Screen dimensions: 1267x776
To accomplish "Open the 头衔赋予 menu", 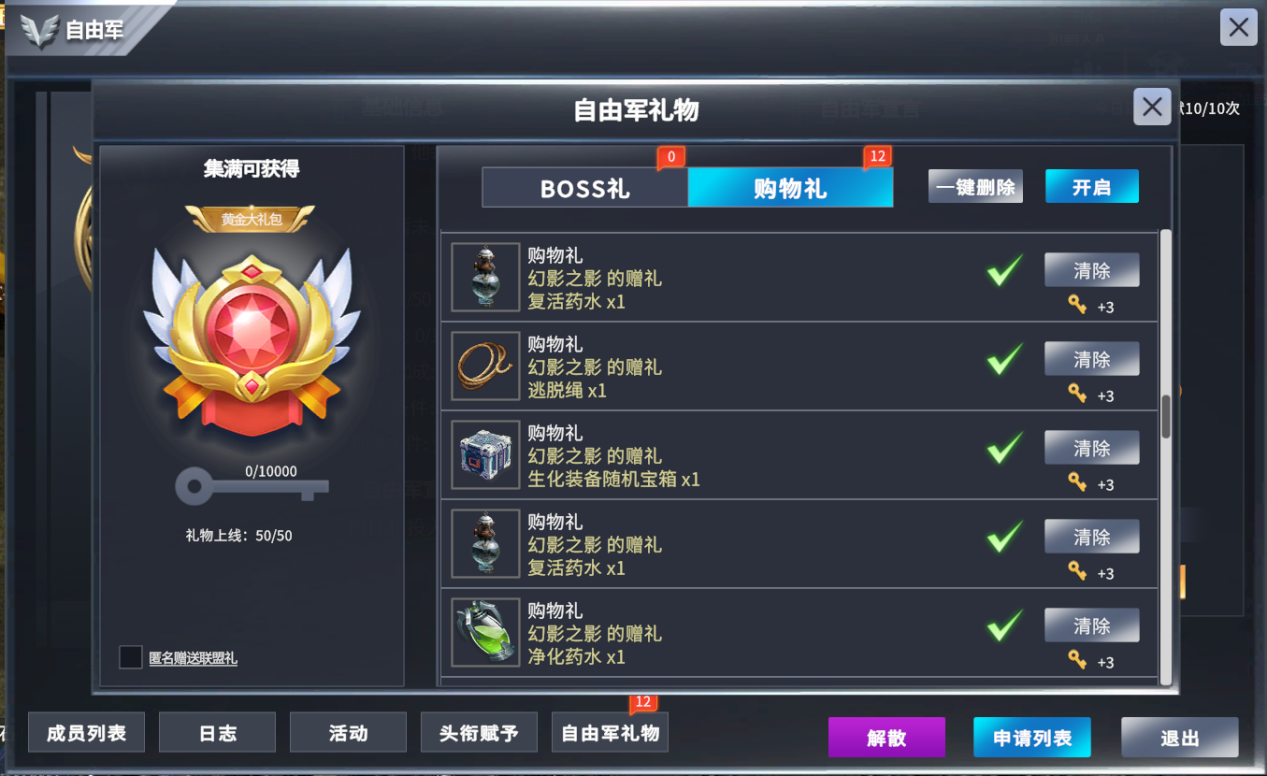I will point(479,733).
